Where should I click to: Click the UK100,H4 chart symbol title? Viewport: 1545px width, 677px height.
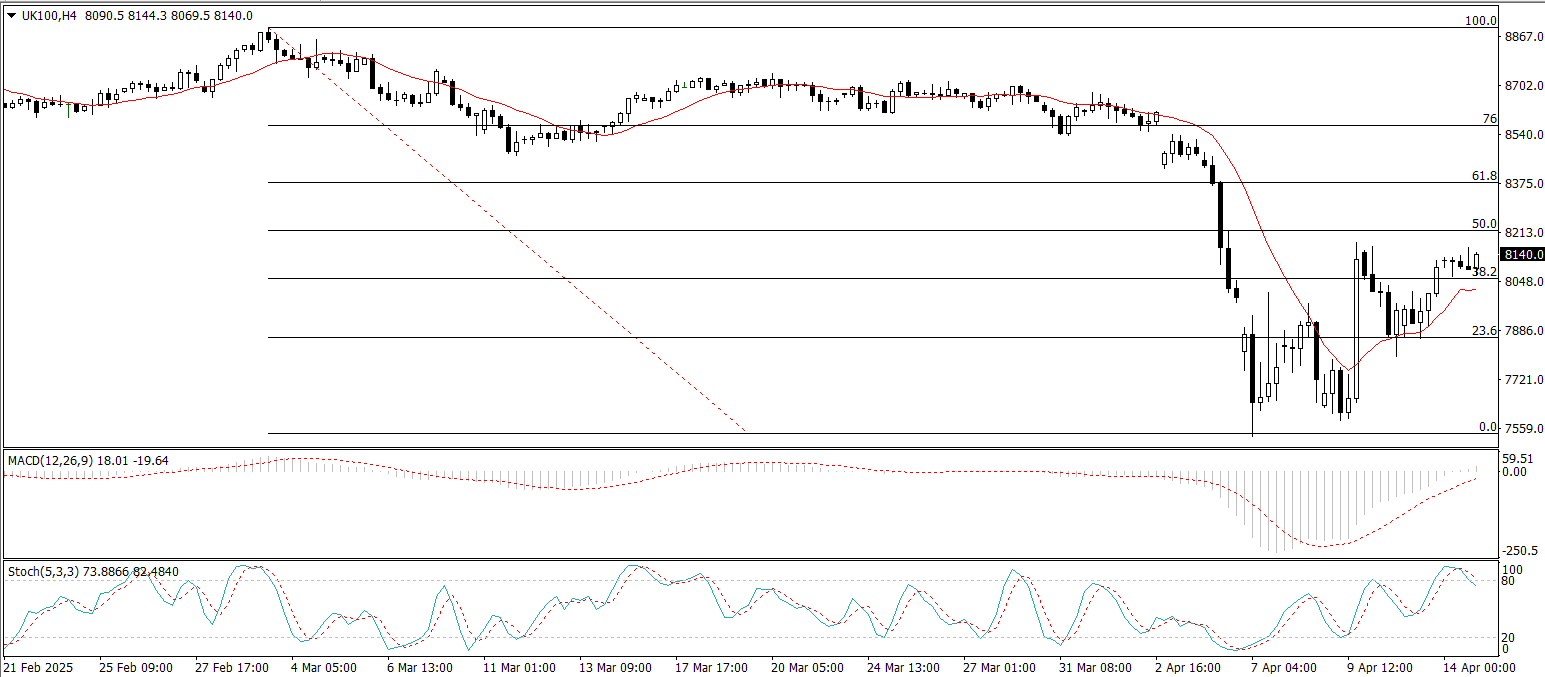[x=51, y=16]
